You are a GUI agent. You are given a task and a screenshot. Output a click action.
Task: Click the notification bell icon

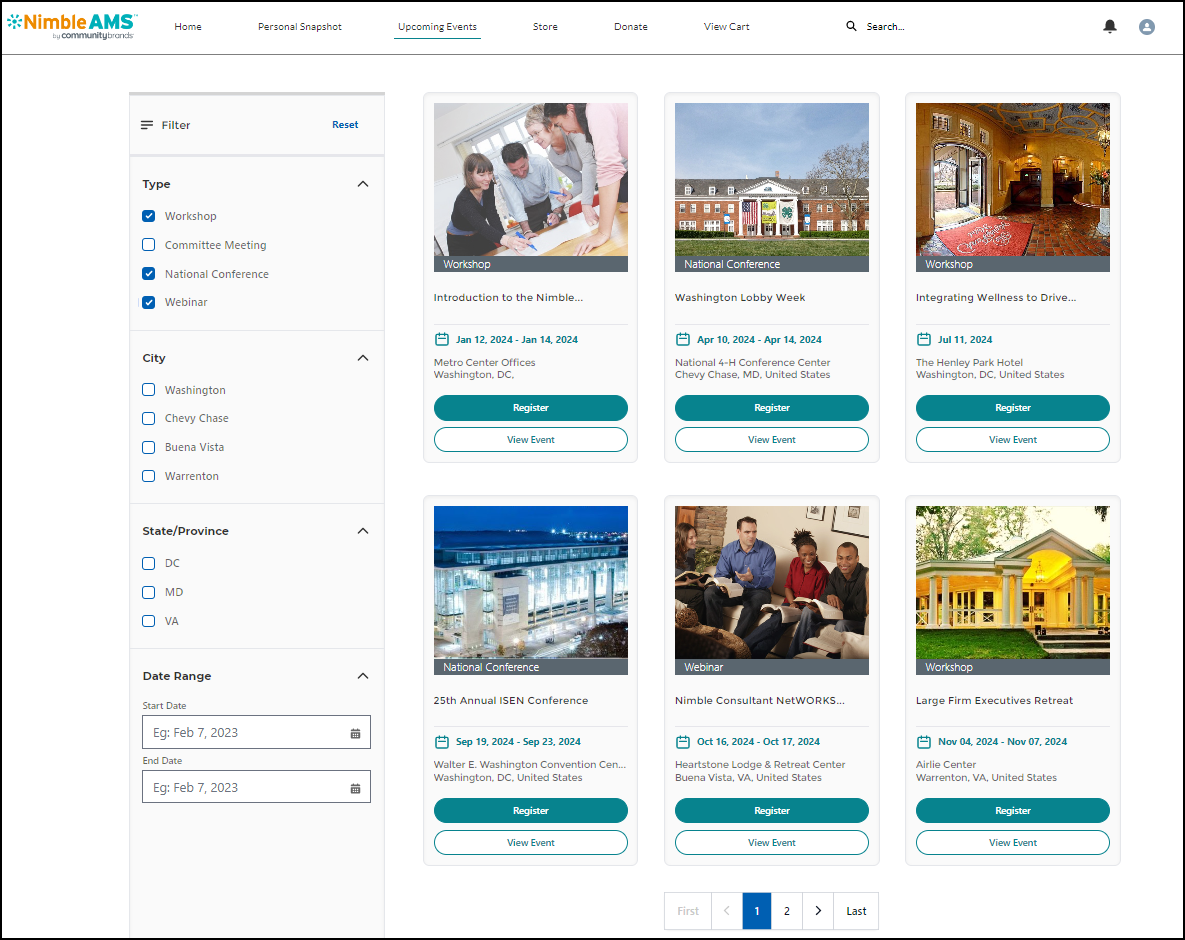(1109, 27)
